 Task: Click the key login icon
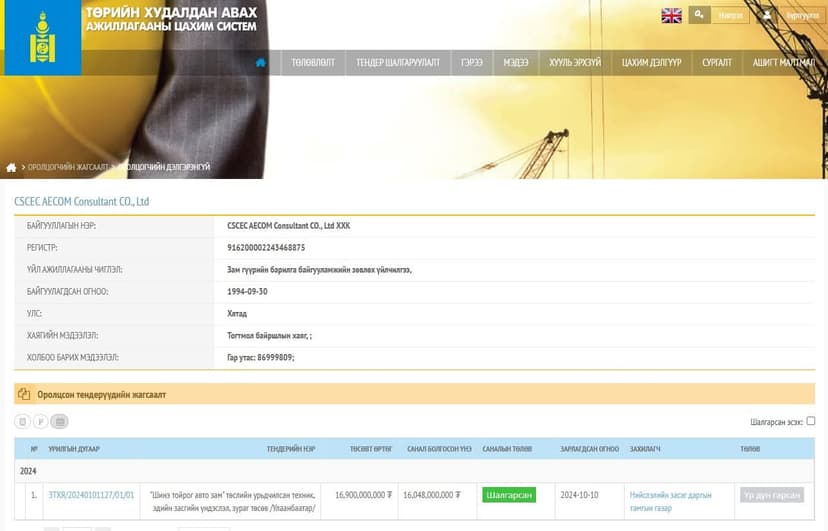[x=699, y=15]
